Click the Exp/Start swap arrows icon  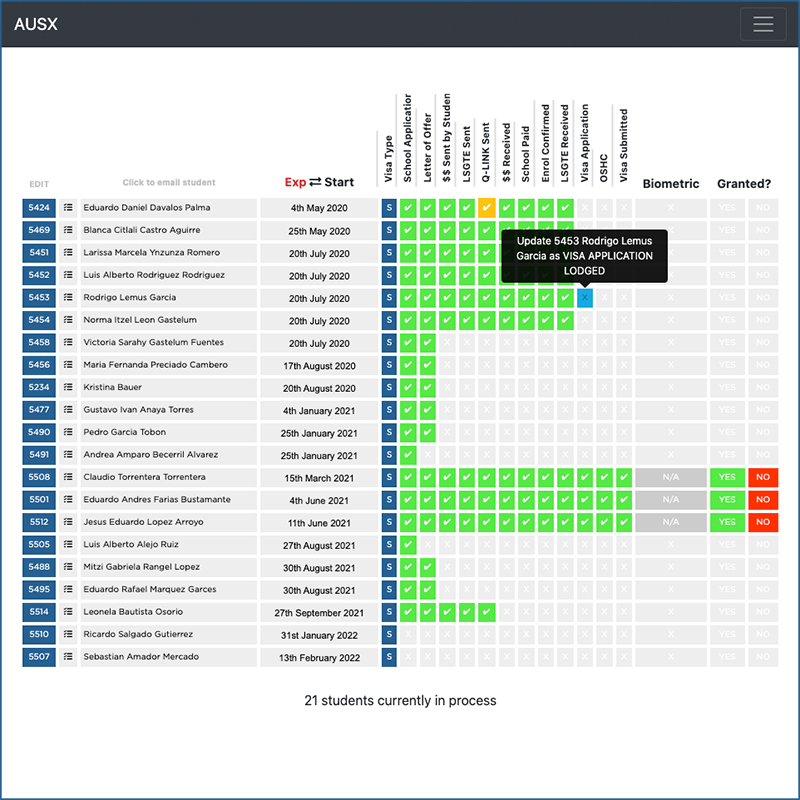coord(315,182)
